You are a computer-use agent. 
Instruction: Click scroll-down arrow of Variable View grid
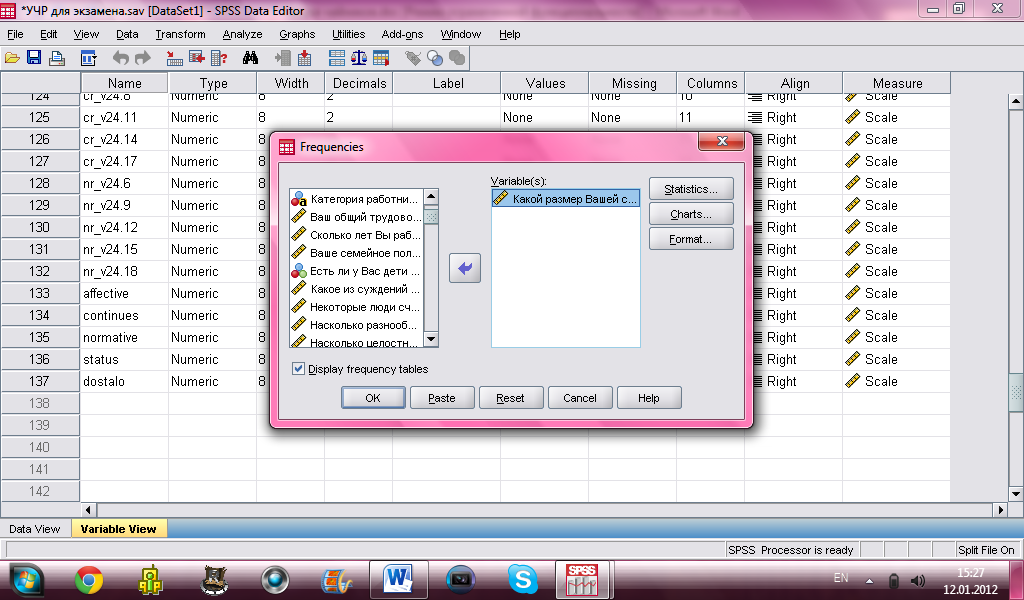point(1016,494)
